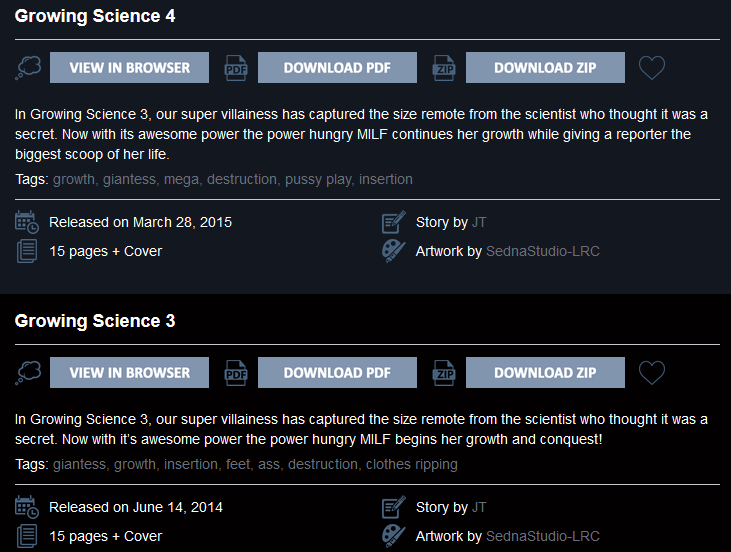Click the ZIP file icon under Growing Science 4
The width and height of the screenshot is (731, 552).
tap(444, 68)
